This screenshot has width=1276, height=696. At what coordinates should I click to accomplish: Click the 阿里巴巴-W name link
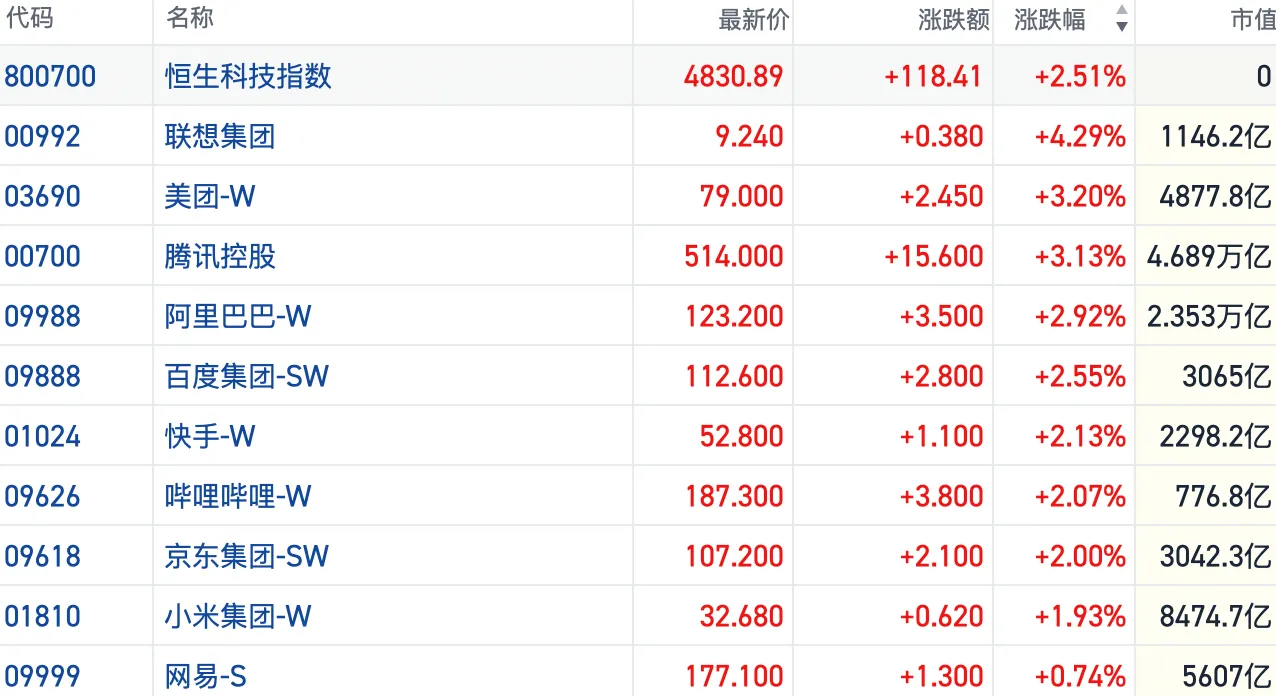point(238,316)
